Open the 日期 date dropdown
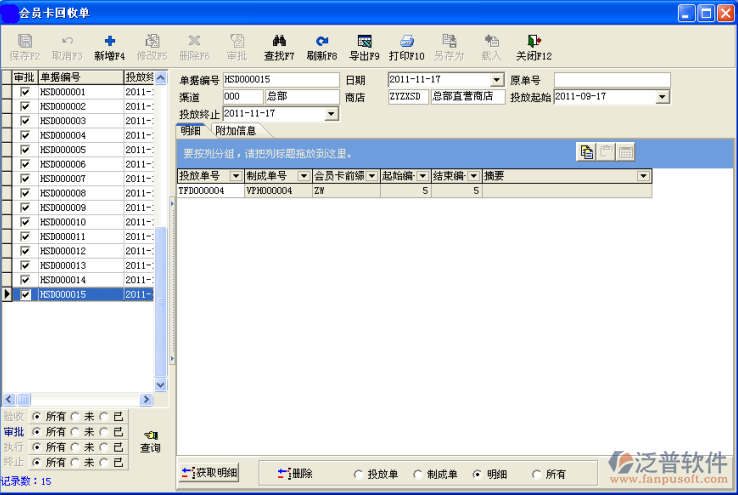The height and width of the screenshot is (495, 738). [497, 80]
